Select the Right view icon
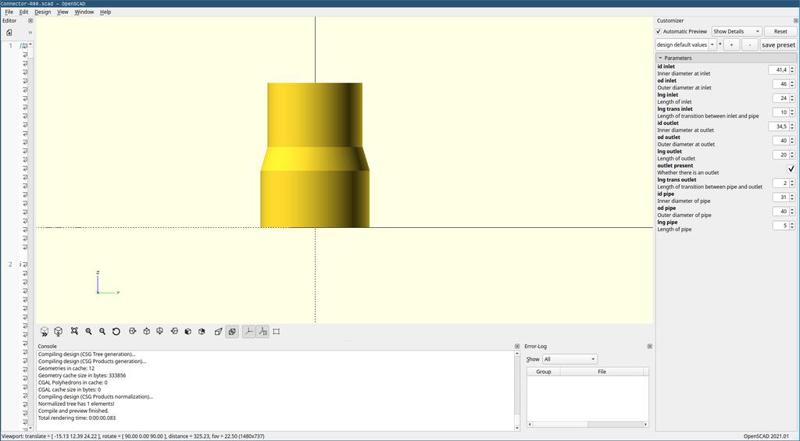 [x=133, y=332]
